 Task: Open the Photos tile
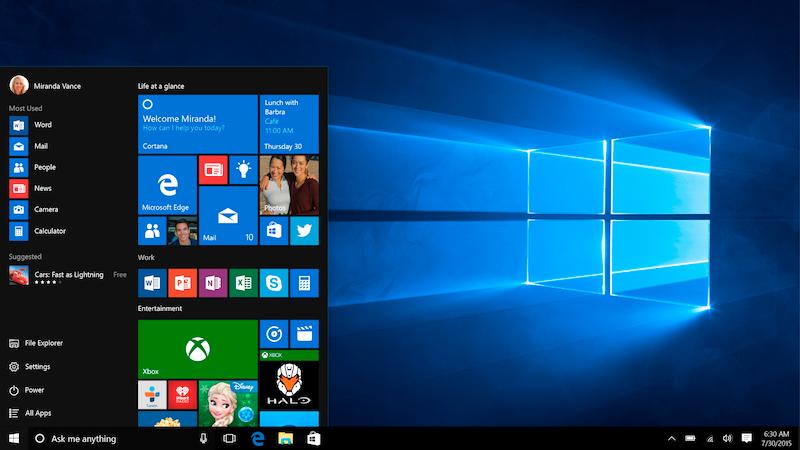click(x=289, y=185)
